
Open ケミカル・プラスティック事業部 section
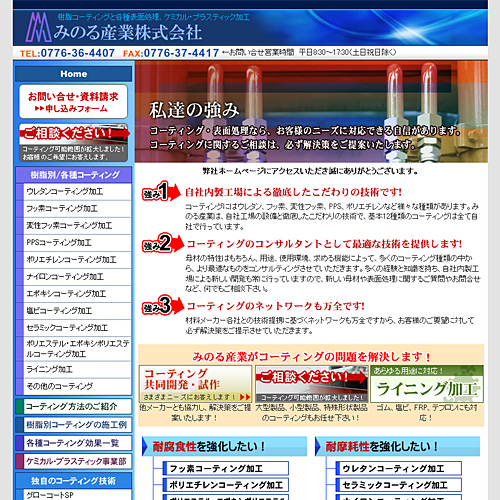(x=74, y=461)
